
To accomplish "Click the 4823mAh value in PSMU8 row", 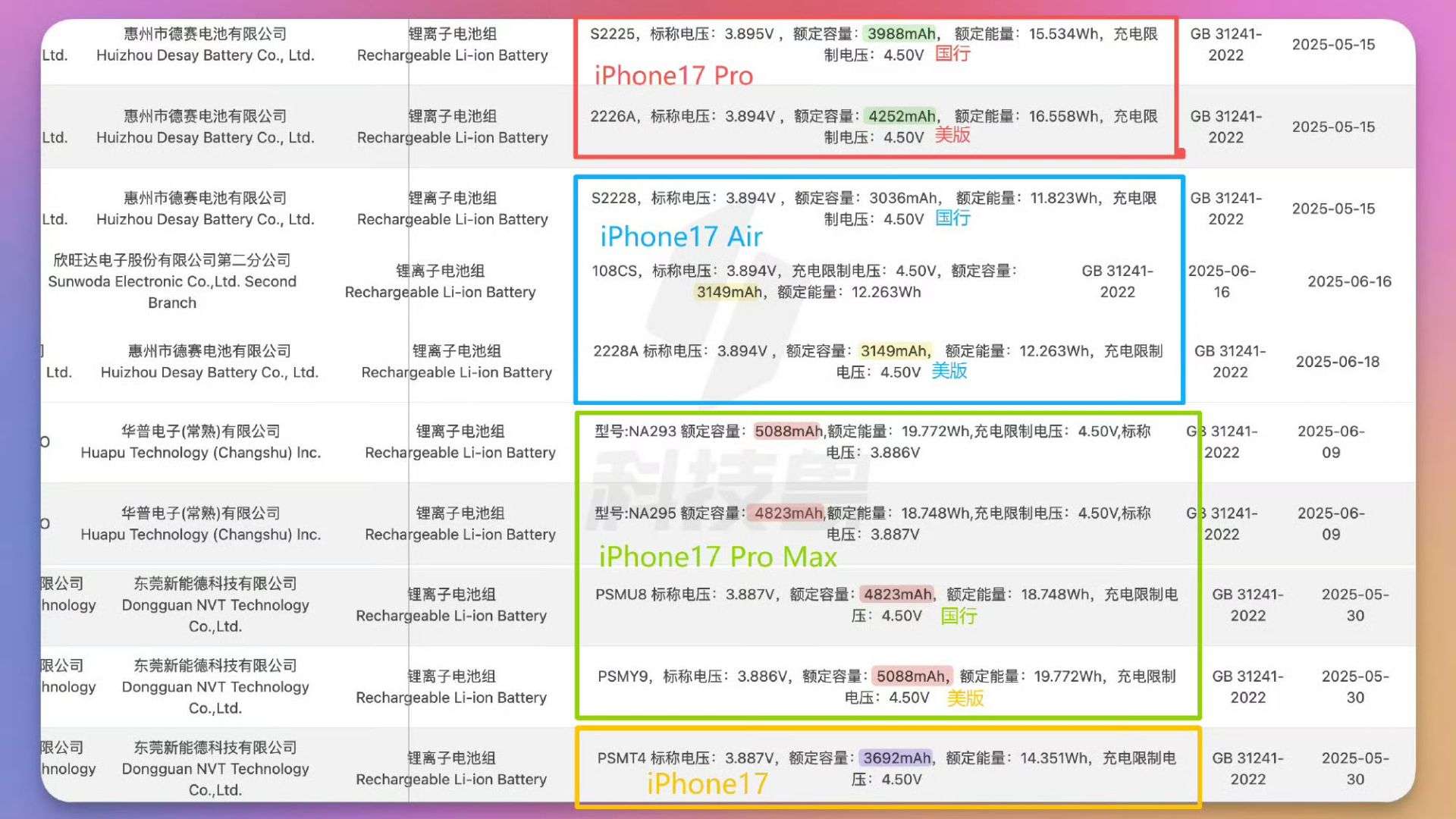I will (x=898, y=595).
